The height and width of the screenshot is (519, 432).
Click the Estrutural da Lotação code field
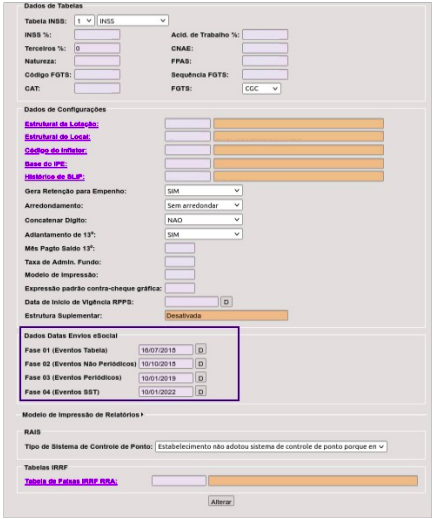pos(188,124)
